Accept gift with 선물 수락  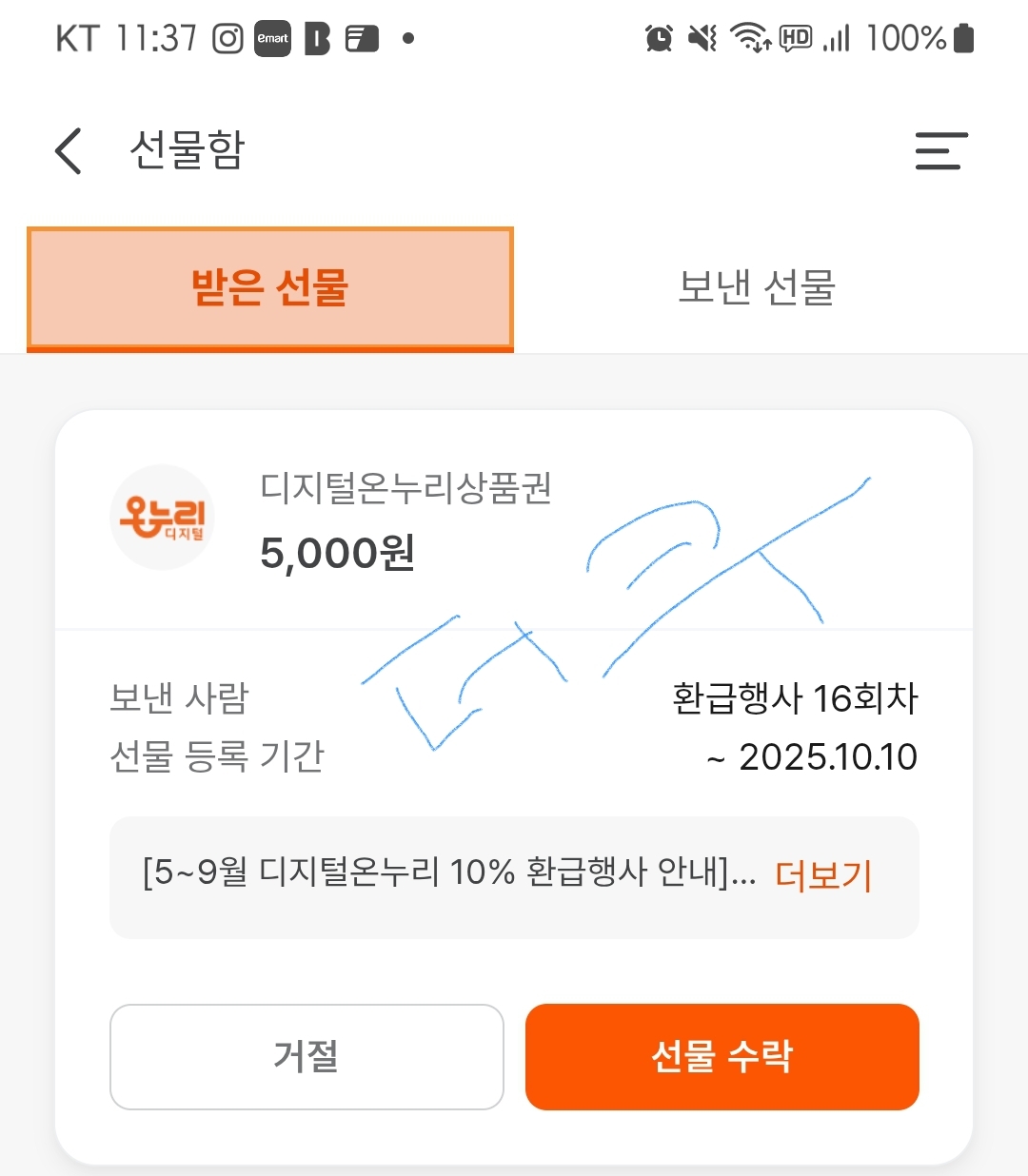(722, 1056)
